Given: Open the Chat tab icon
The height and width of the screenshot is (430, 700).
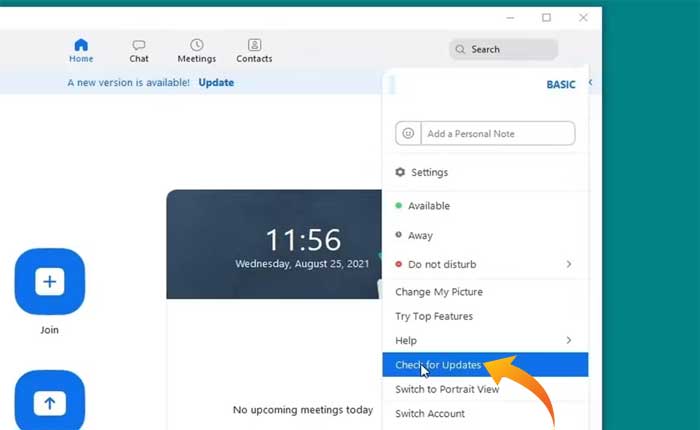Looking at the screenshot, I should pyautogui.click(x=139, y=45).
